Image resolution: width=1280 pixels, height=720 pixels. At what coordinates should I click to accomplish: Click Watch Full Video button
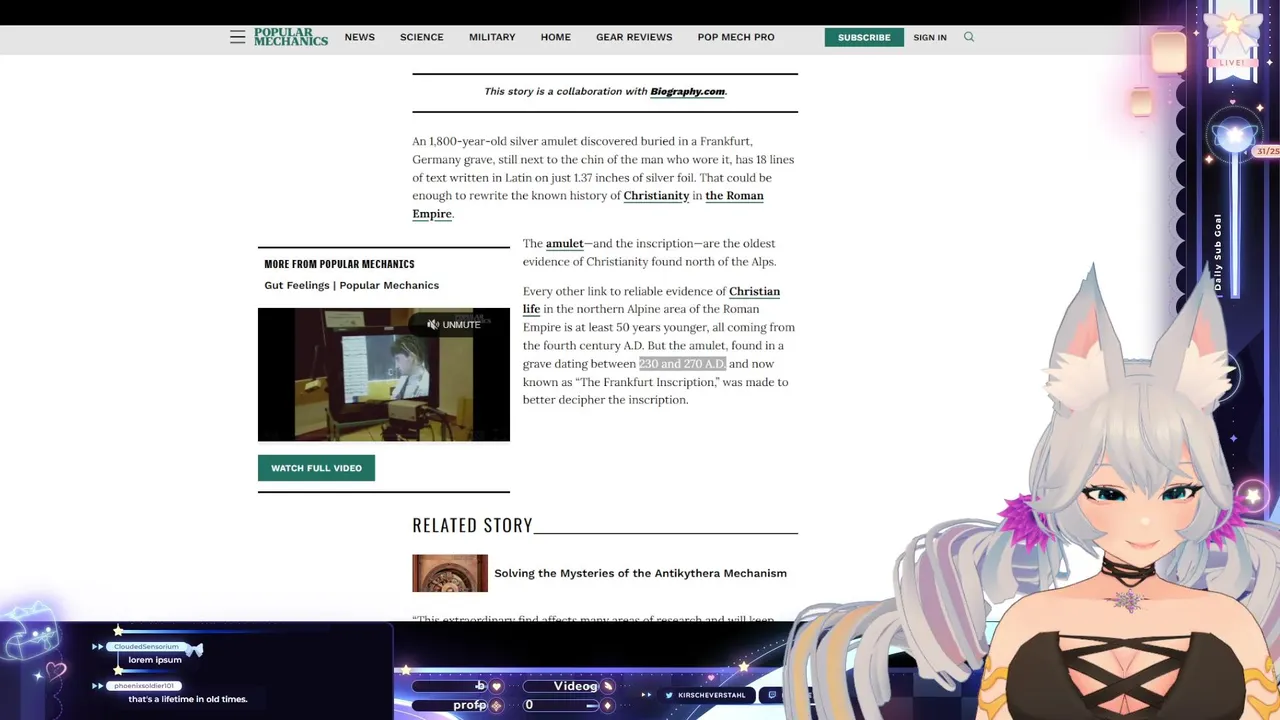(316, 468)
